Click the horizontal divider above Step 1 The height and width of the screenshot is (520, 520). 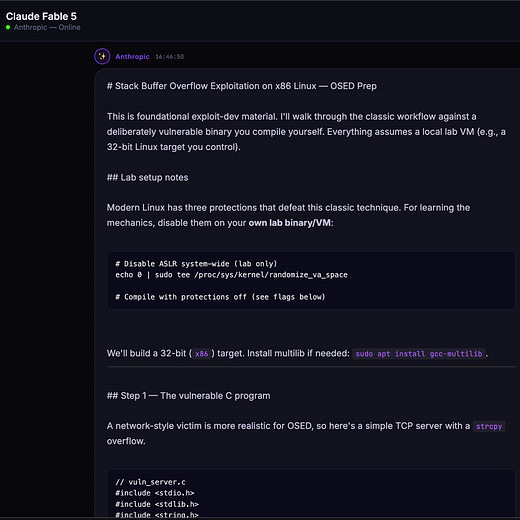click(x=311, y=367)
